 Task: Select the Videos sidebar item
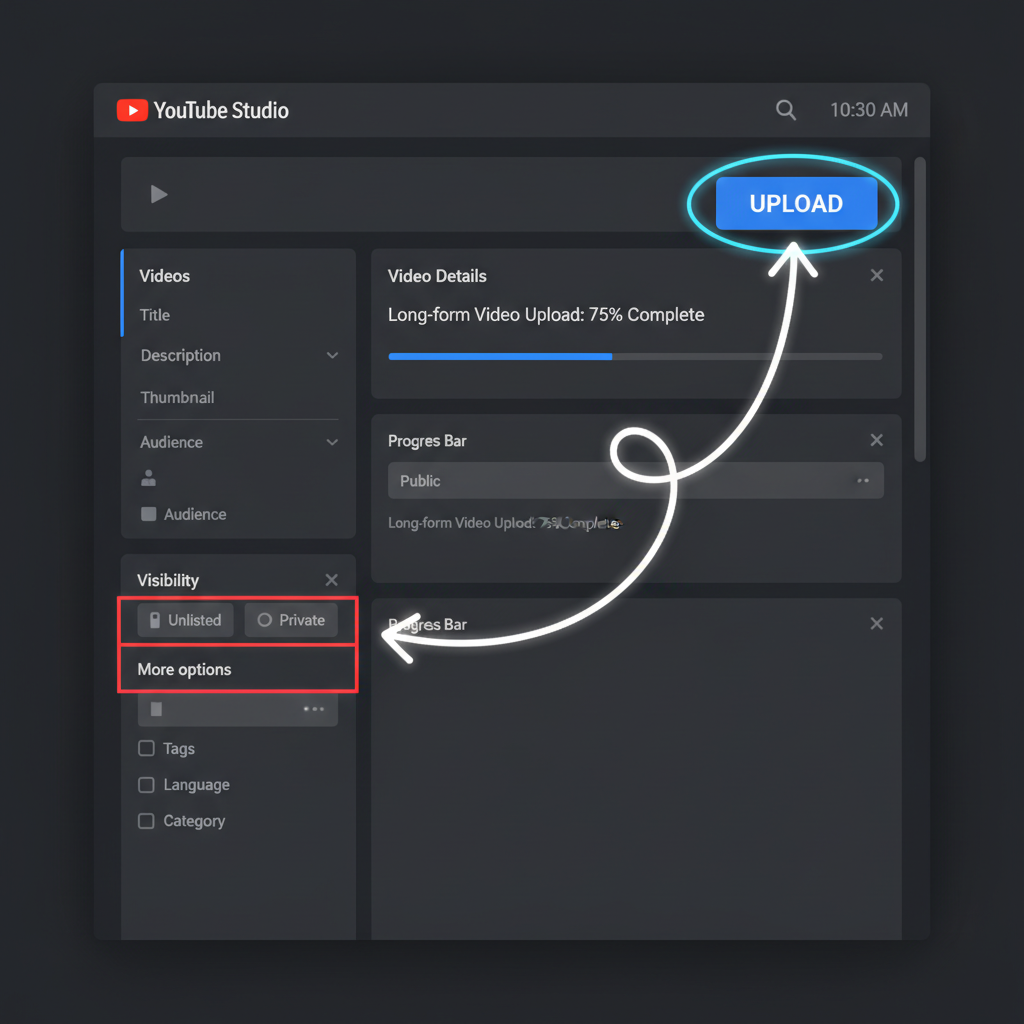tap(165, 276)
